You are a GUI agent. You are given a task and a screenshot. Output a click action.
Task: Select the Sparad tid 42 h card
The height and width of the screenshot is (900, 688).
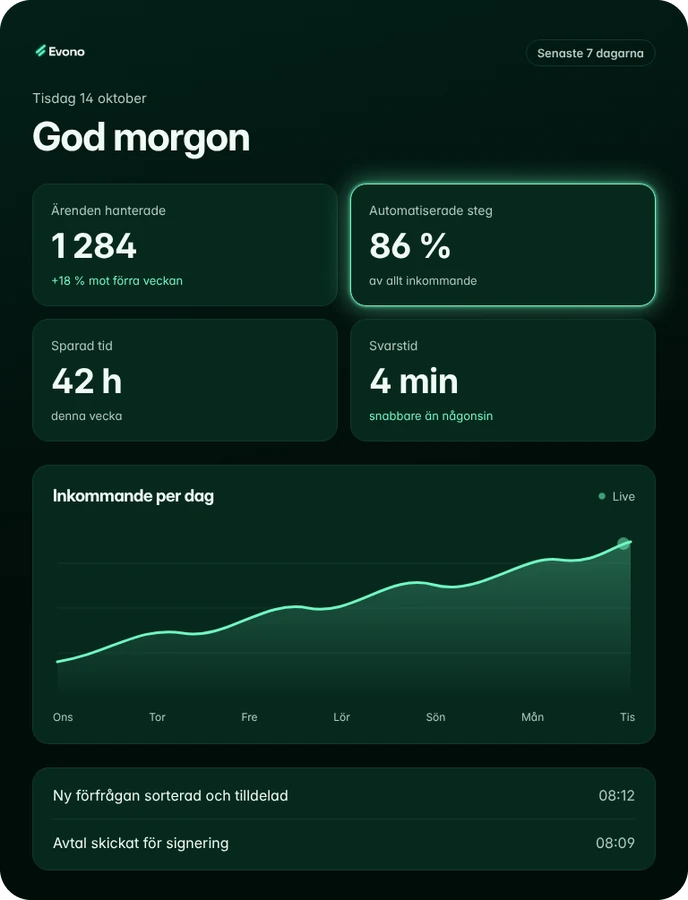[x=185, y=380]
